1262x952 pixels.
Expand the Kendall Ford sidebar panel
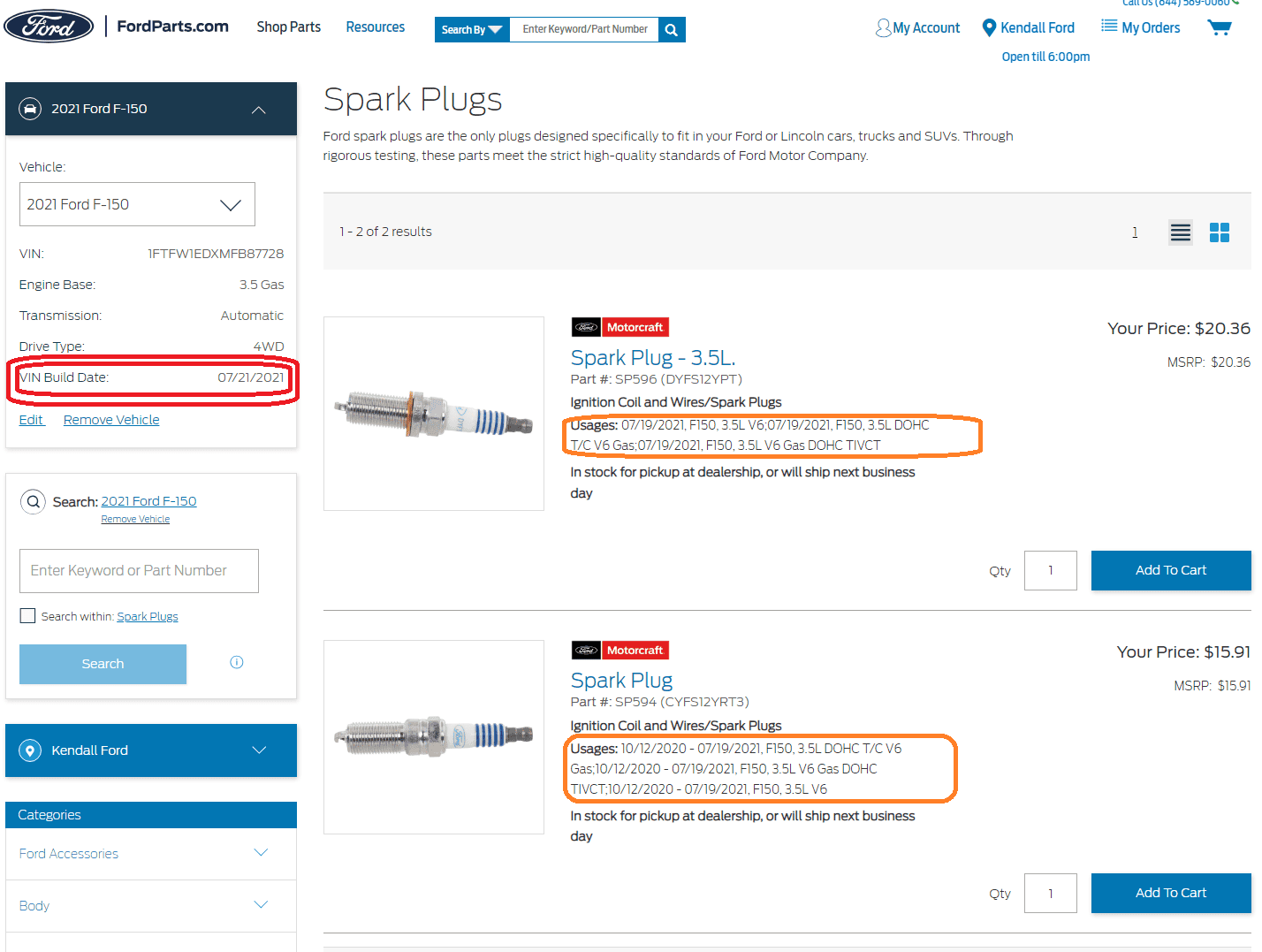(258, 750)
